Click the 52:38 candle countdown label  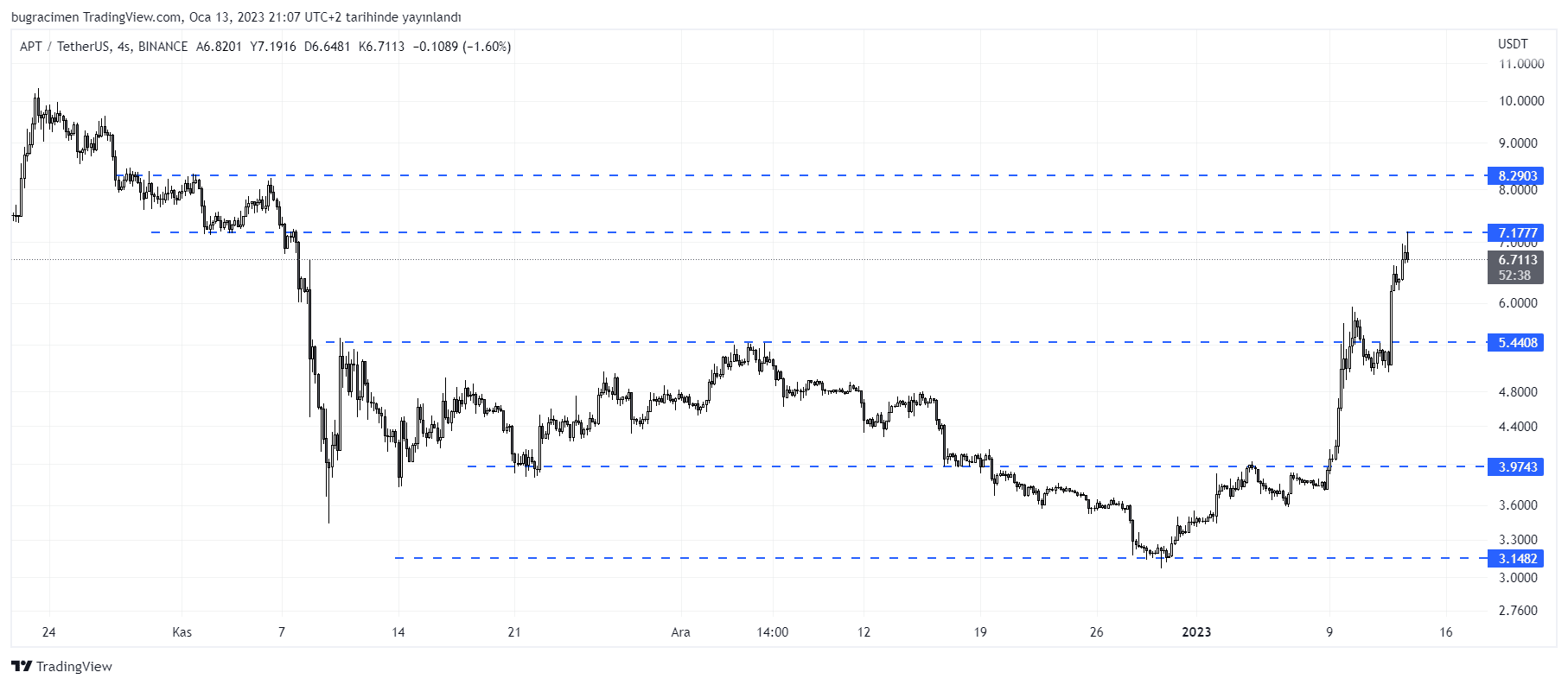1514,276
